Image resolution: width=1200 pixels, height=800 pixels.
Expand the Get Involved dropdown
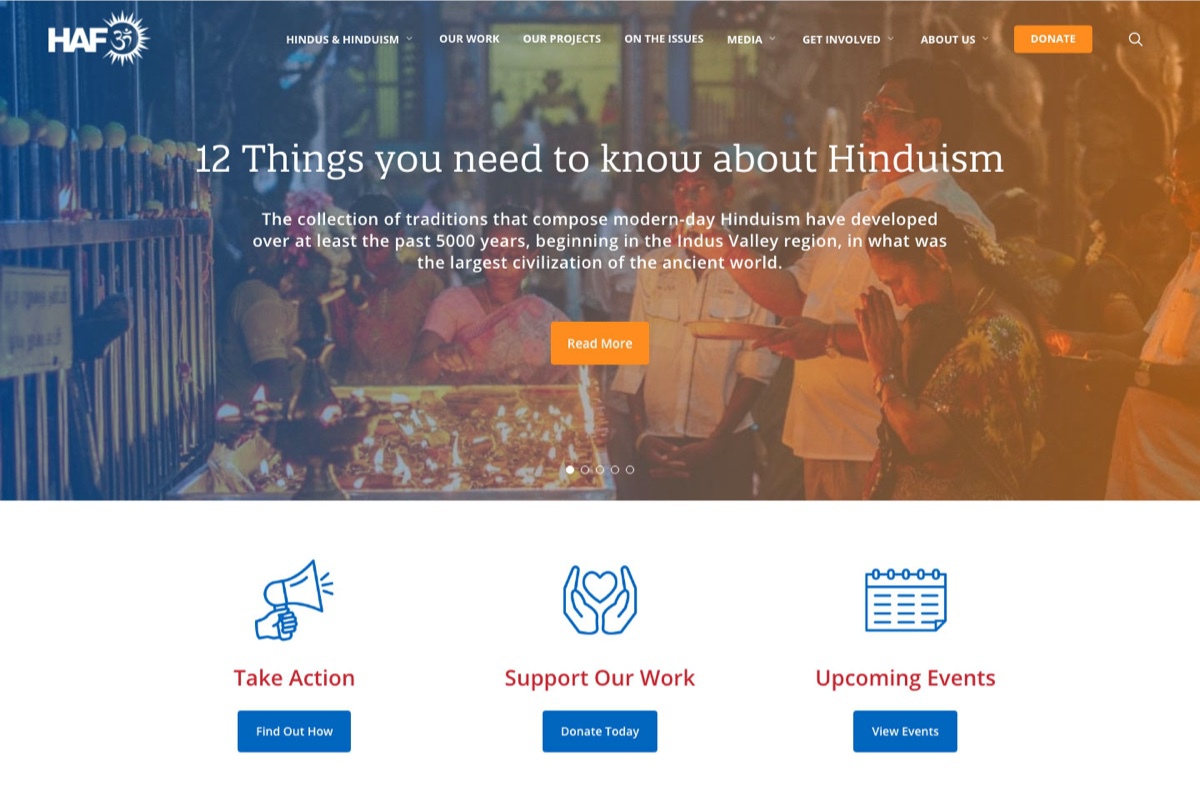point(848,39)
